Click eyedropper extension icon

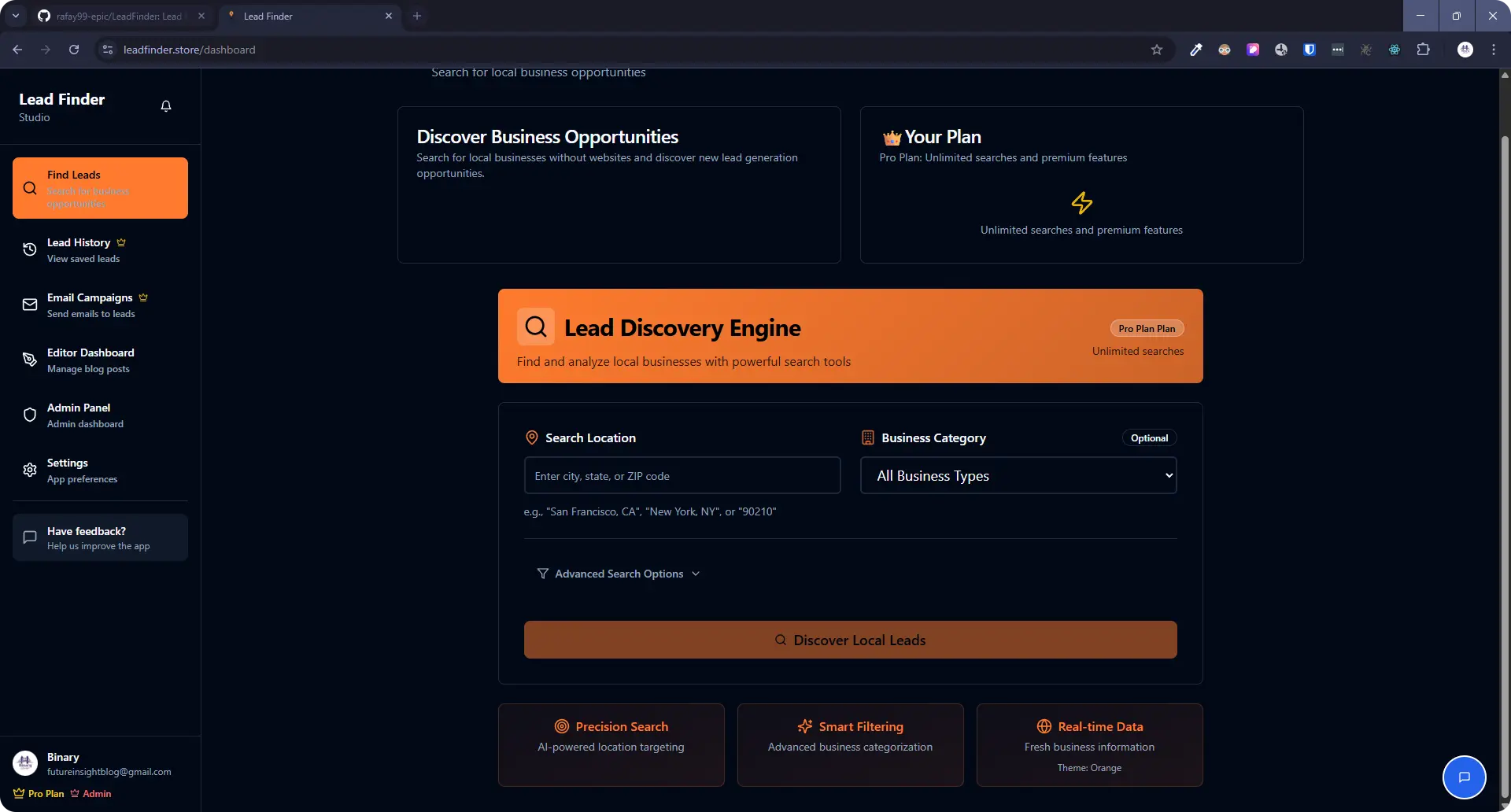click(x=1196, y=50)
